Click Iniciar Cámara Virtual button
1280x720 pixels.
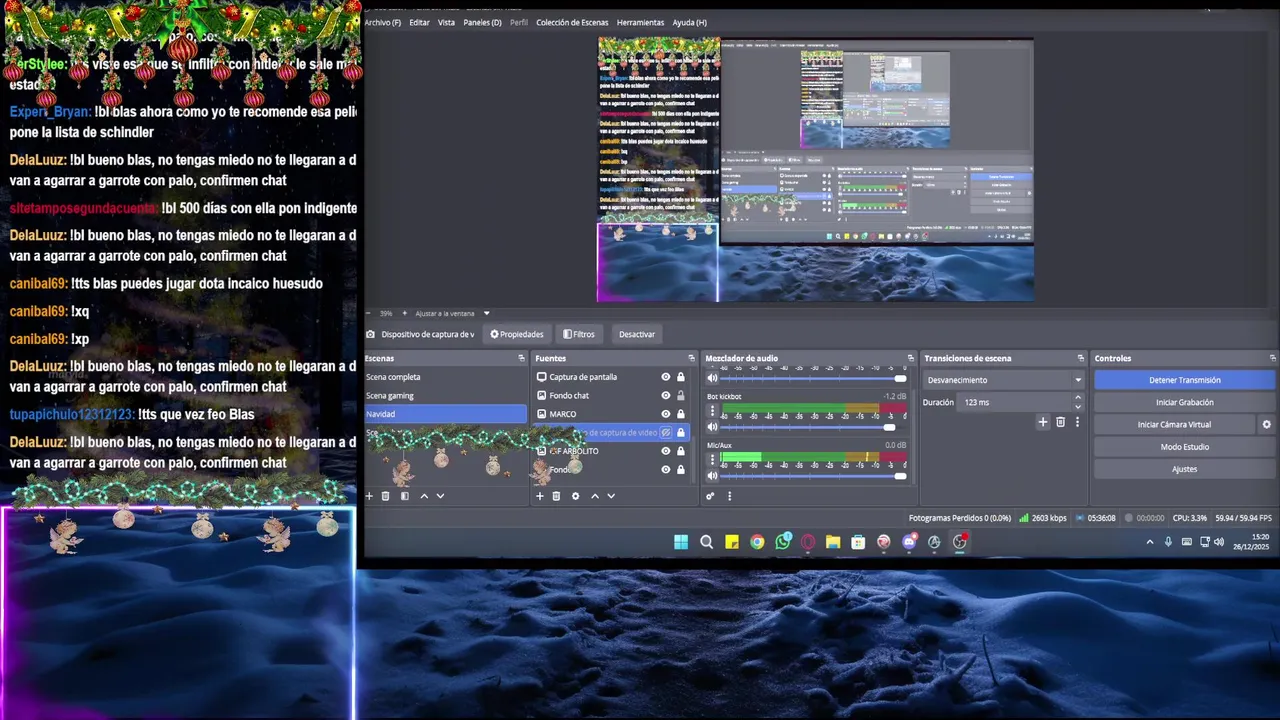tap(1174, 425)
